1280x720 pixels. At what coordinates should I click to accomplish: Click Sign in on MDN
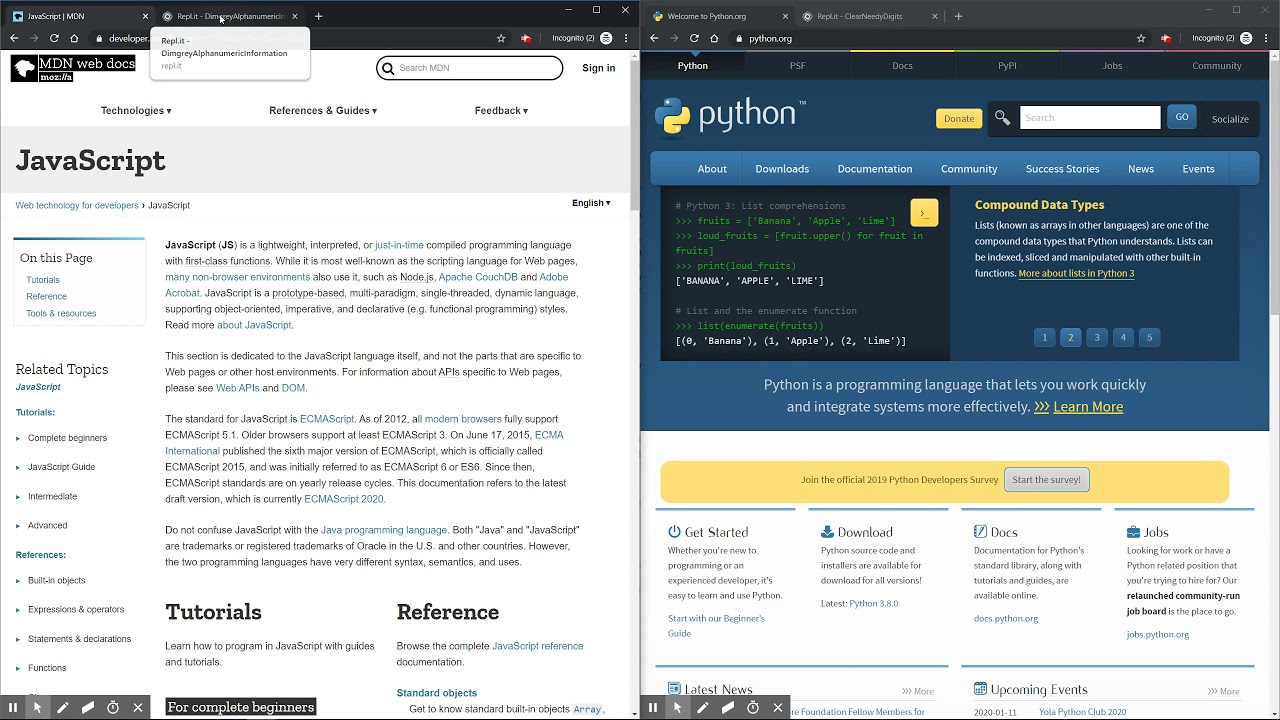pyautogui.click(x=599, y=68)
